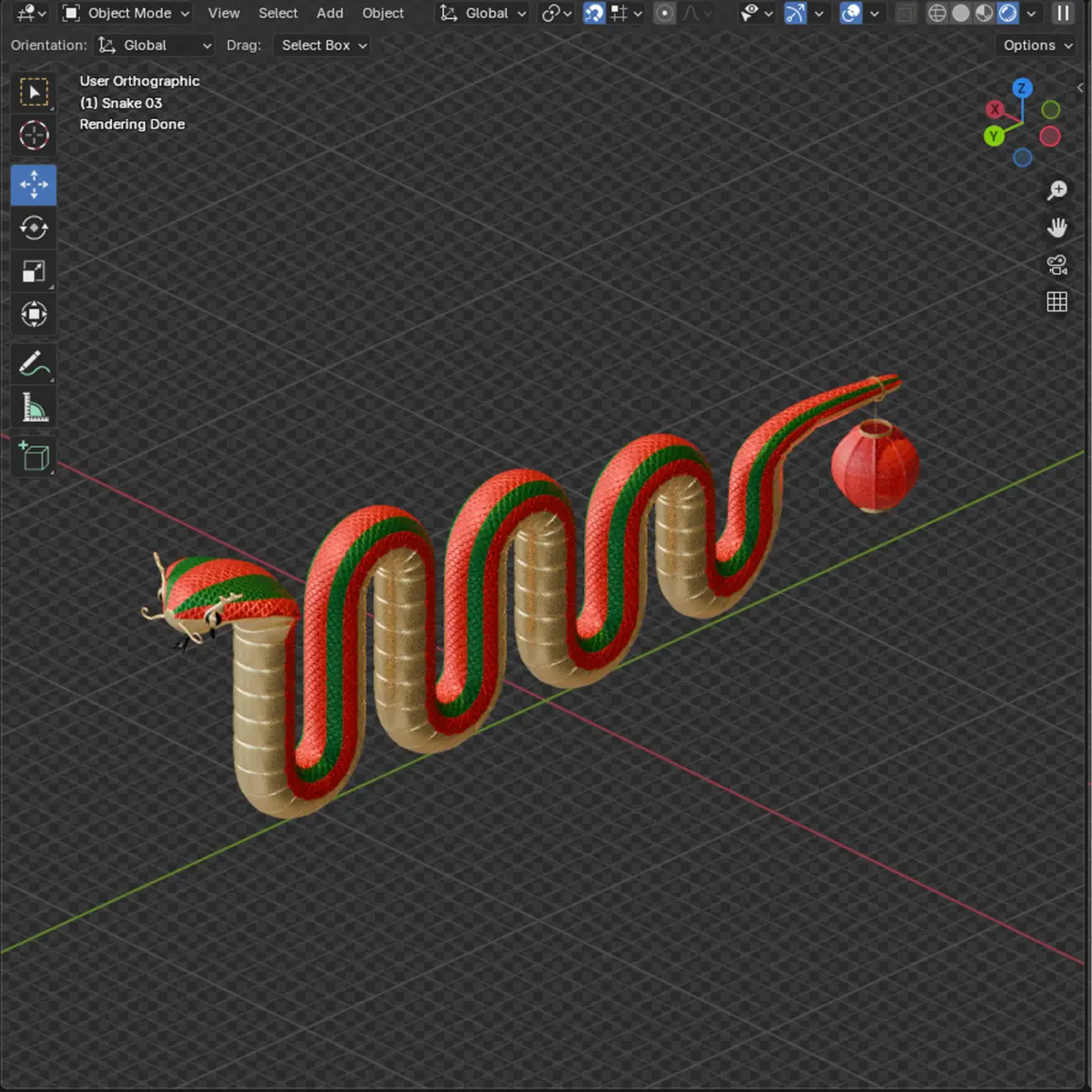Screen dimensions: 1092x1092
Task: Select the Add Cube tool
Action: 34,457
